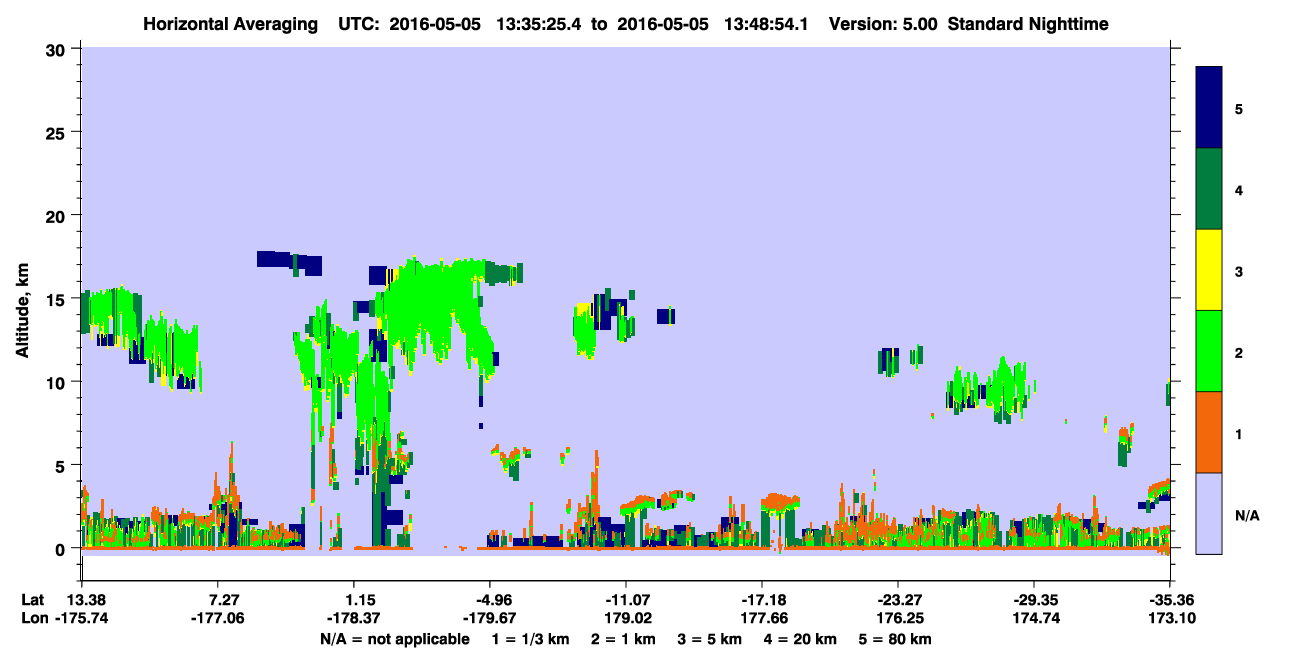Click latitude value -17.18
1300x667 pixels.
(x=762, y=600)
